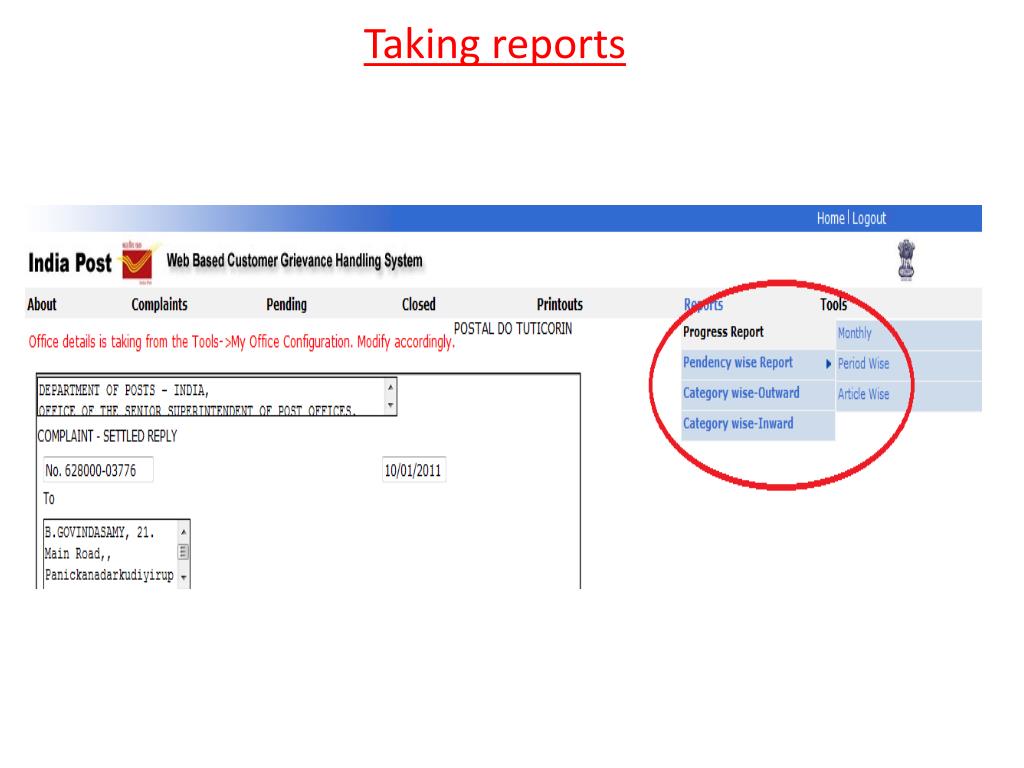
Task: Click the national emblem icon
Action: 906,260
